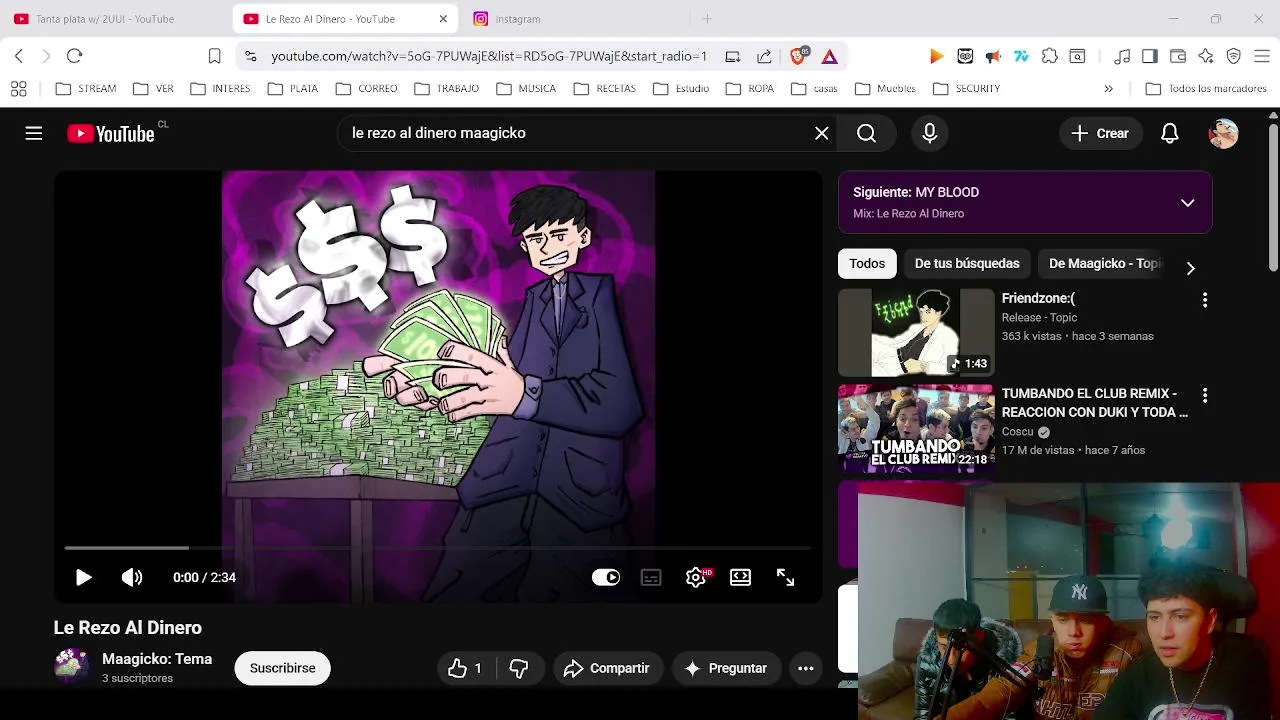The height and width of the screenshot is (720, 1280).
Task: Click the address bar URL
Action: coord(489,57)
